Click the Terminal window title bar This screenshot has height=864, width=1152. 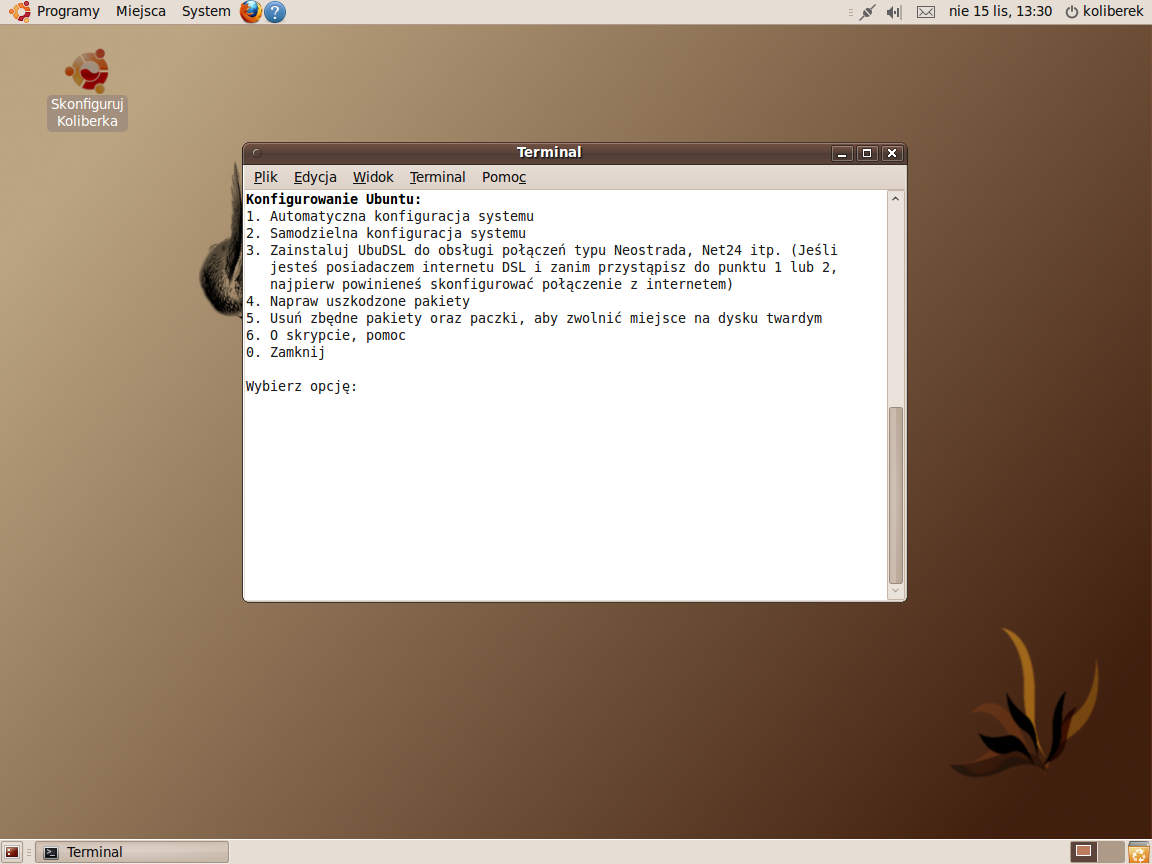pyautogui.click(x=549, y=153)
